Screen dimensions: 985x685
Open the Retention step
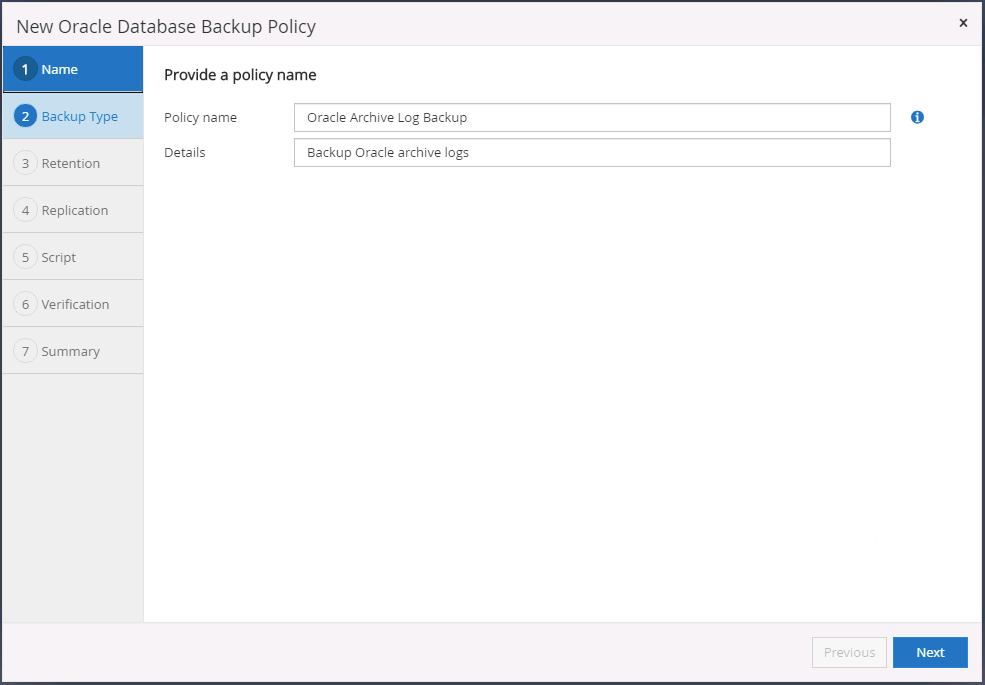71,163
